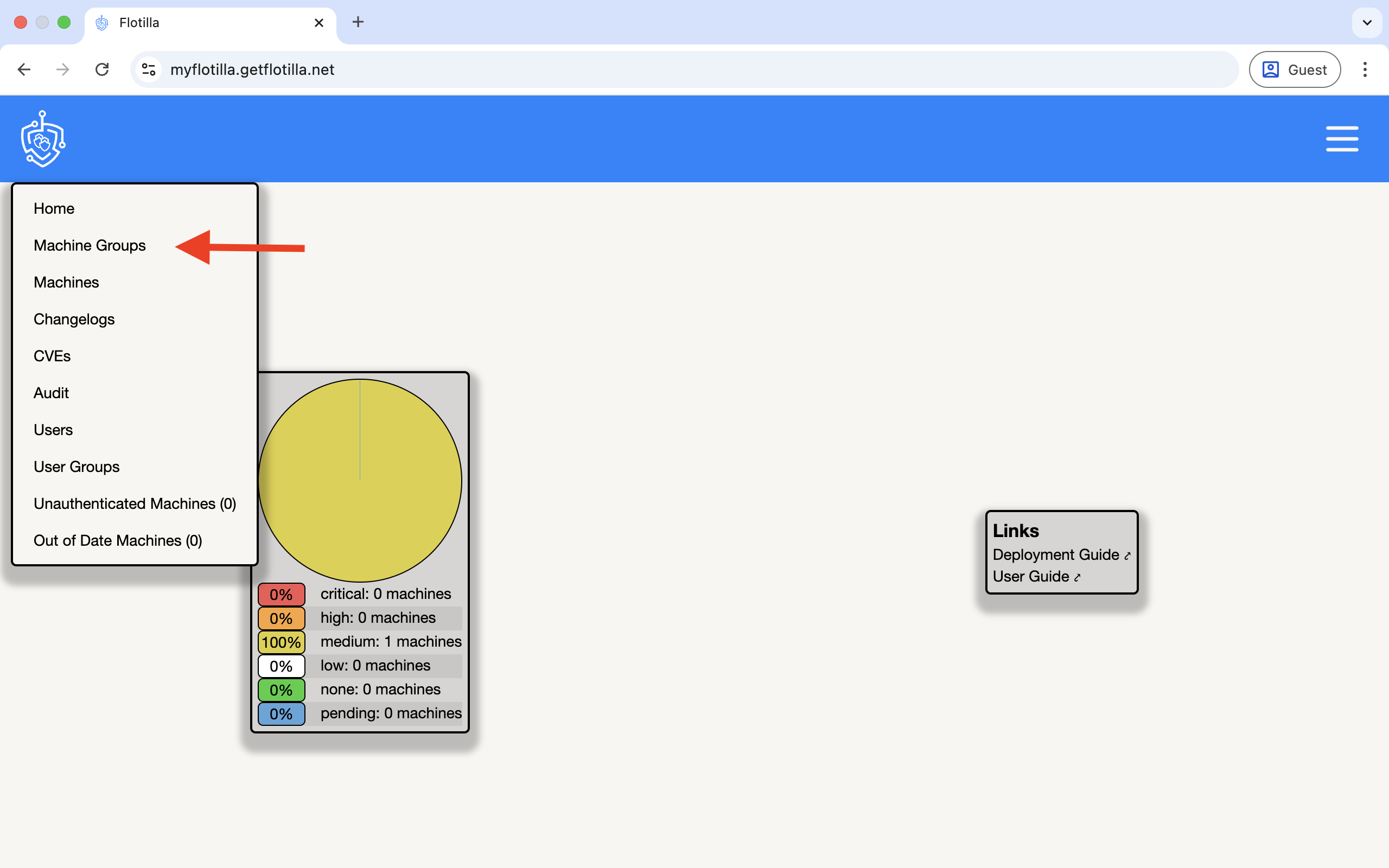Open the Chrome browser menu
The width and height of the screenshot is (1389, 868).
(1365, 69)
